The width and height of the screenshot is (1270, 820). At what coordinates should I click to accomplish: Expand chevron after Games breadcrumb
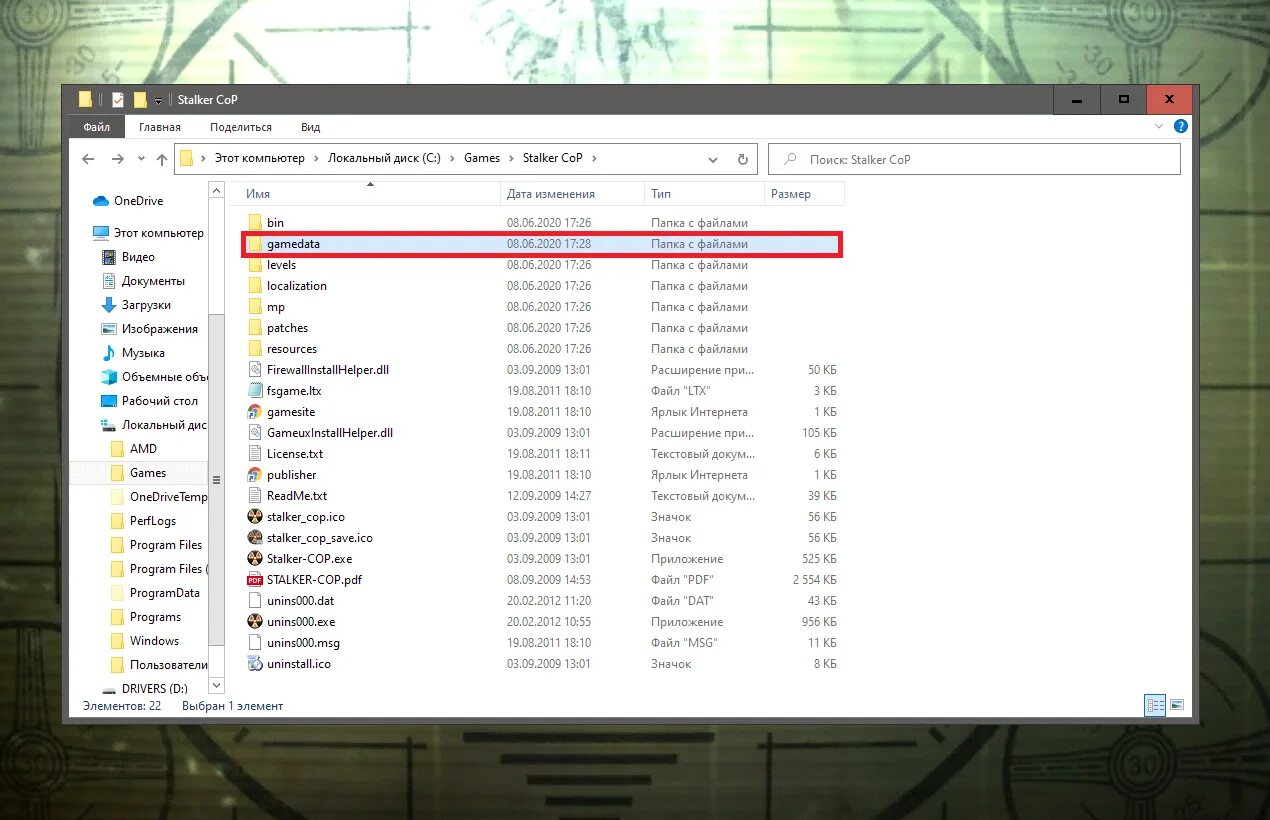point(511,158)
